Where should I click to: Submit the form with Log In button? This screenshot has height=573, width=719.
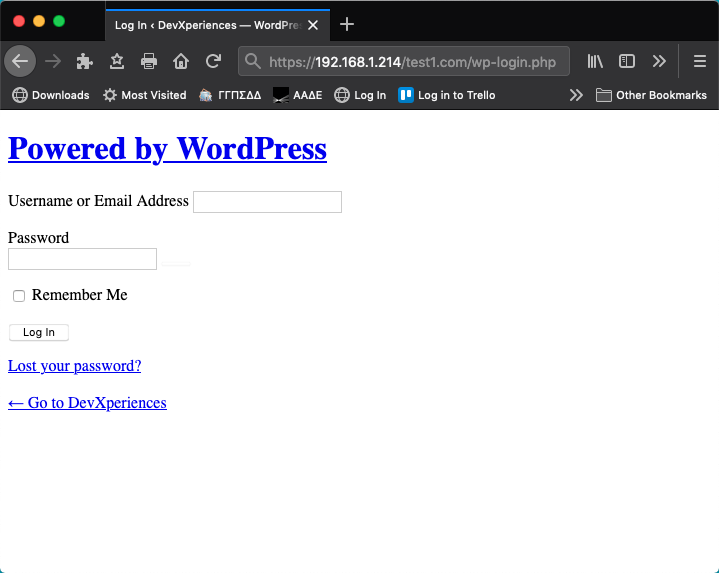[39, 332]
